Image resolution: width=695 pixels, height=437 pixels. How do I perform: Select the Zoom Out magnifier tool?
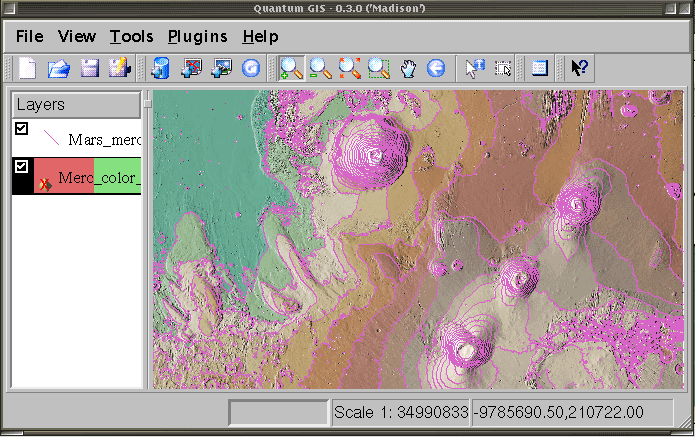pos(320,68)
